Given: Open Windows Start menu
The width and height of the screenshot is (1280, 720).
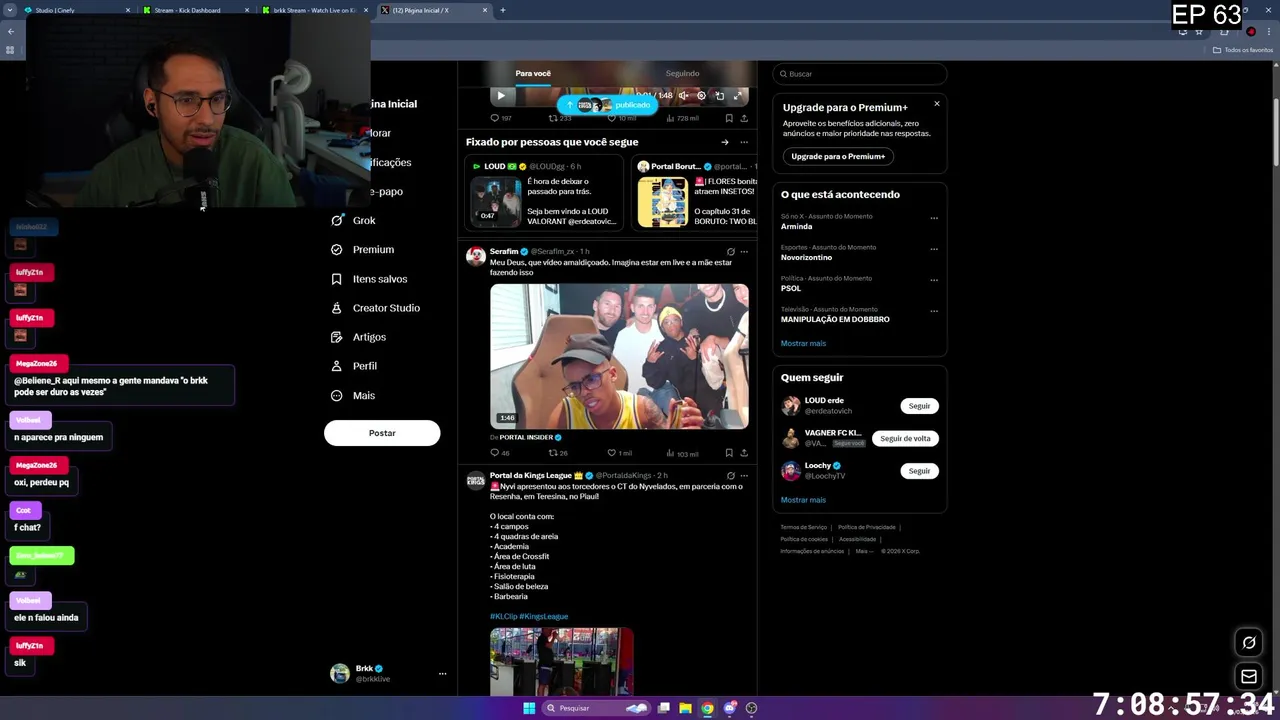Looking at the screenshot, I should pos(529,708).
